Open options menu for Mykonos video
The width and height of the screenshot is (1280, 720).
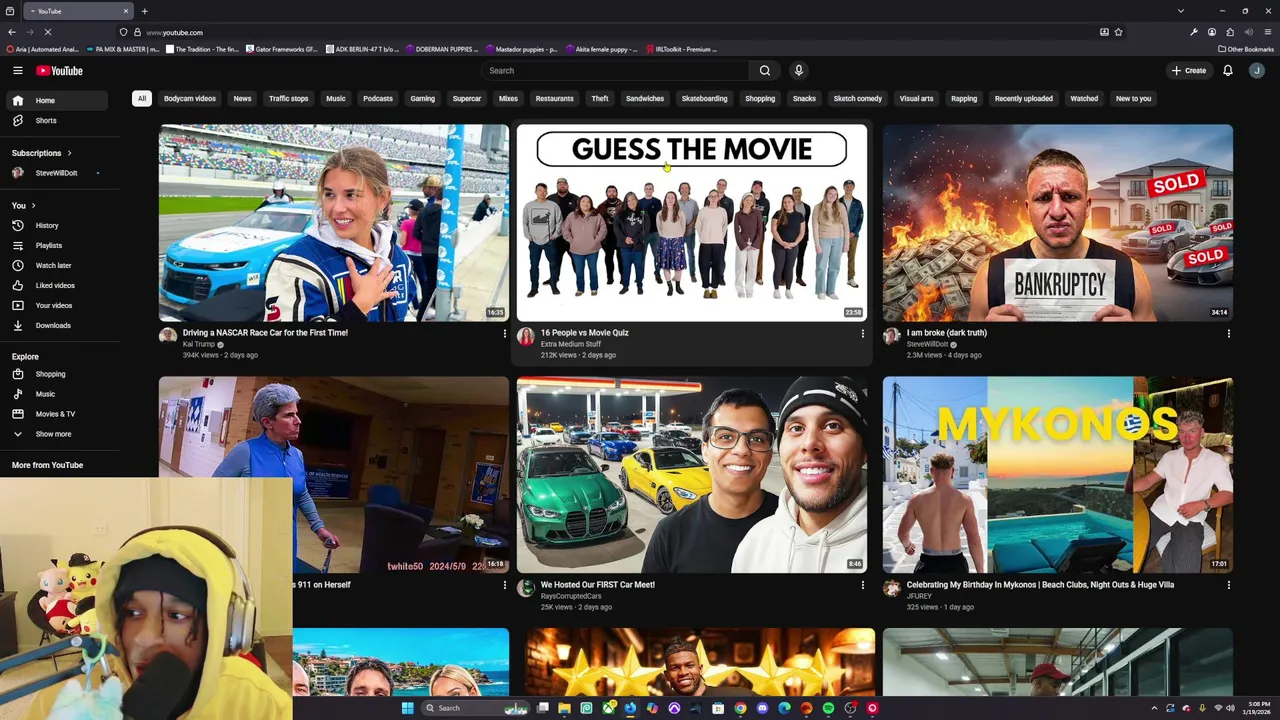pos(1228,585)
